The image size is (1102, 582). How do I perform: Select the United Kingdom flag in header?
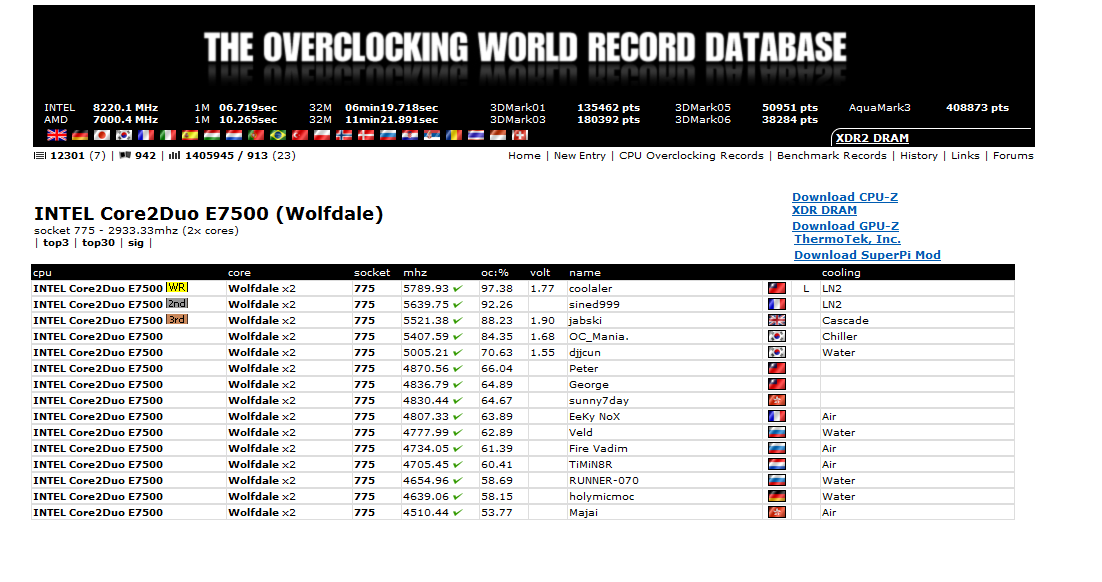(57, 135)
